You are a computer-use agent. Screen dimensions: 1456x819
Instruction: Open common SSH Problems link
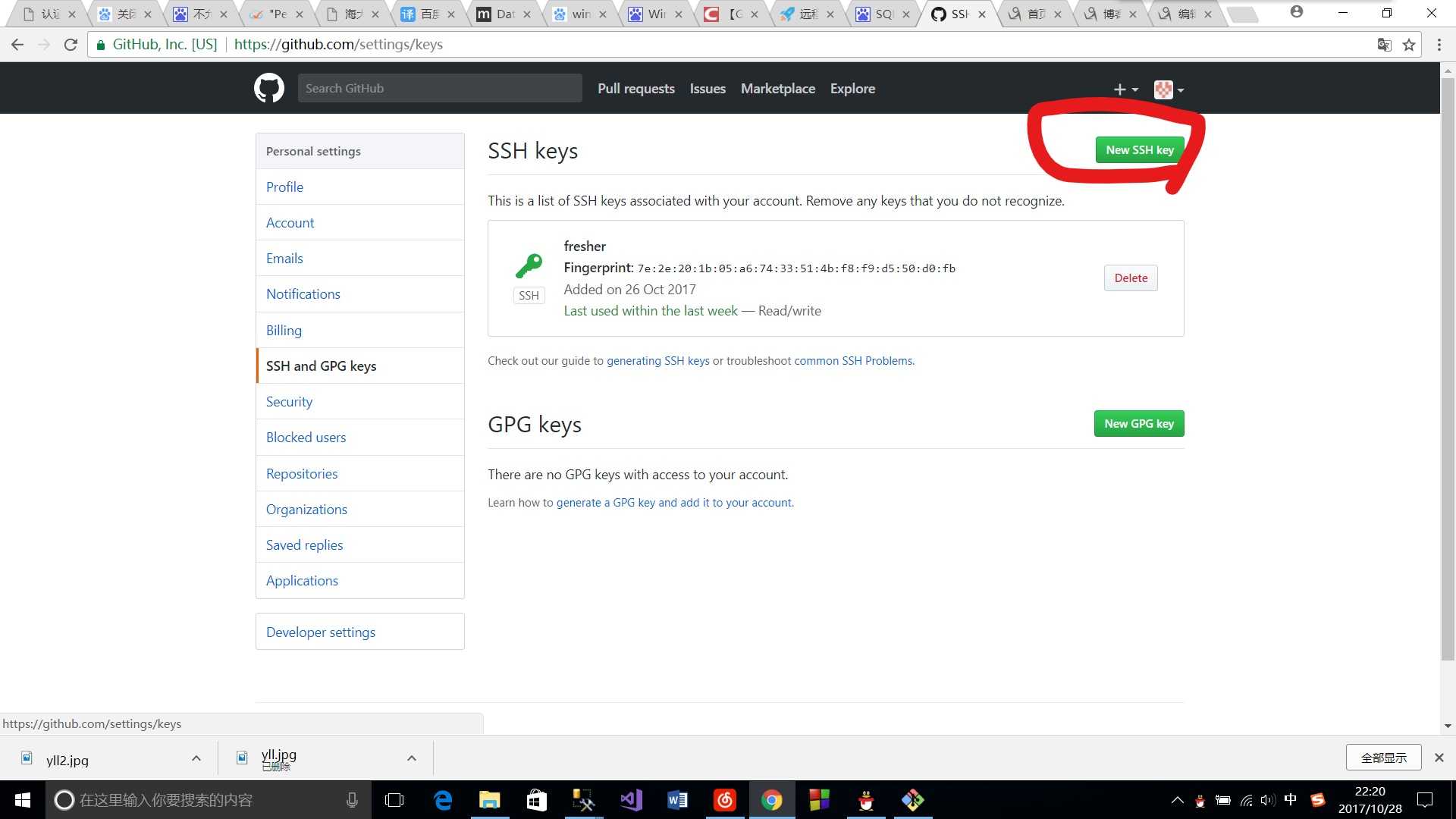tap(853, 361)
